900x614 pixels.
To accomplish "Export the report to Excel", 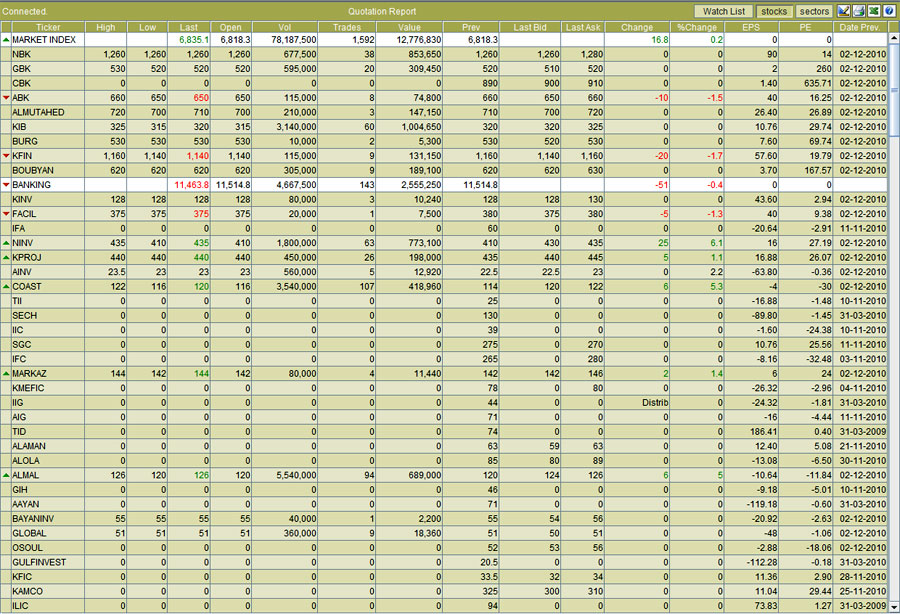I will click(874, 11).
